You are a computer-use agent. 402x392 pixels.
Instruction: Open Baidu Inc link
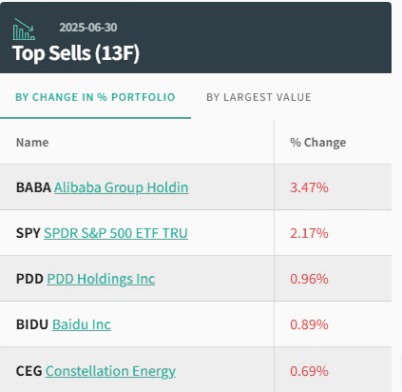click(81, 324)
